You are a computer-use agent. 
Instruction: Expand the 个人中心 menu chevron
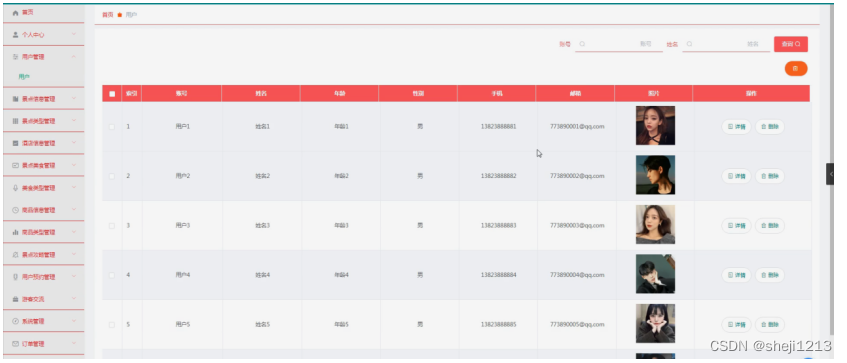click(74, 35)
